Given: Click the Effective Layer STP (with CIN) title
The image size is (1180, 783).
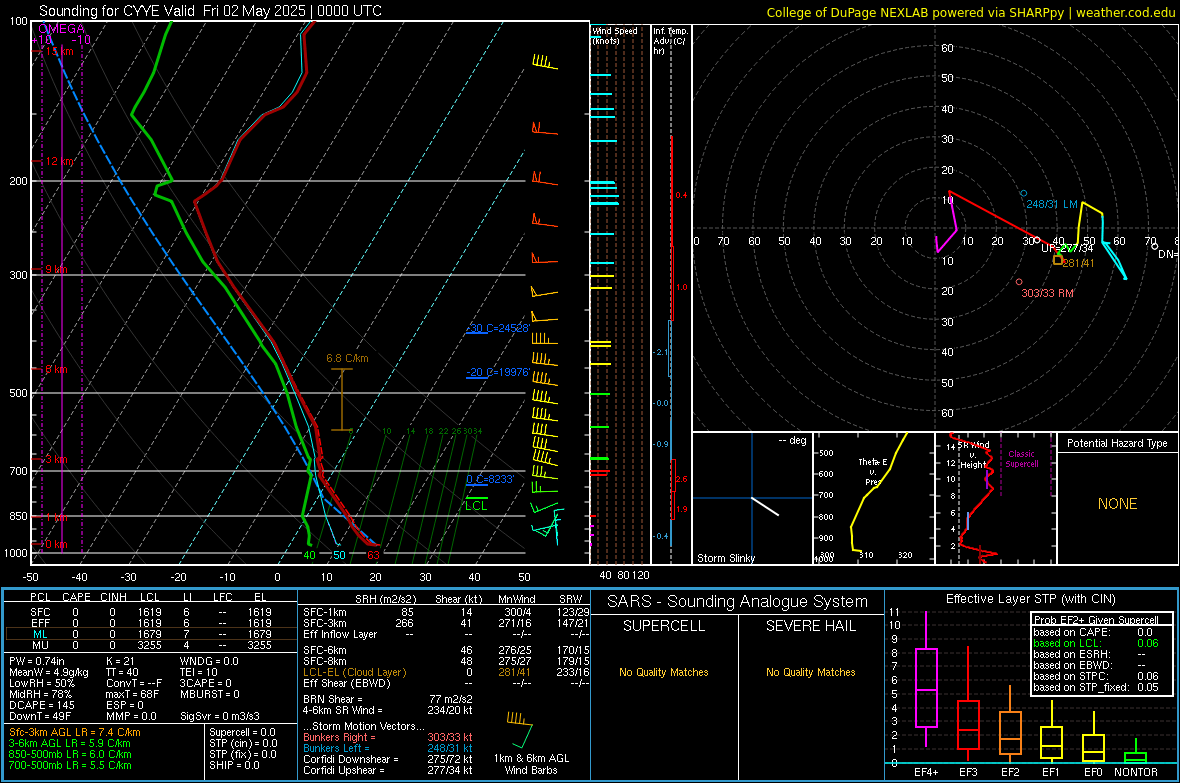Looking at the screenshot, I should [x=1030, y=599].
